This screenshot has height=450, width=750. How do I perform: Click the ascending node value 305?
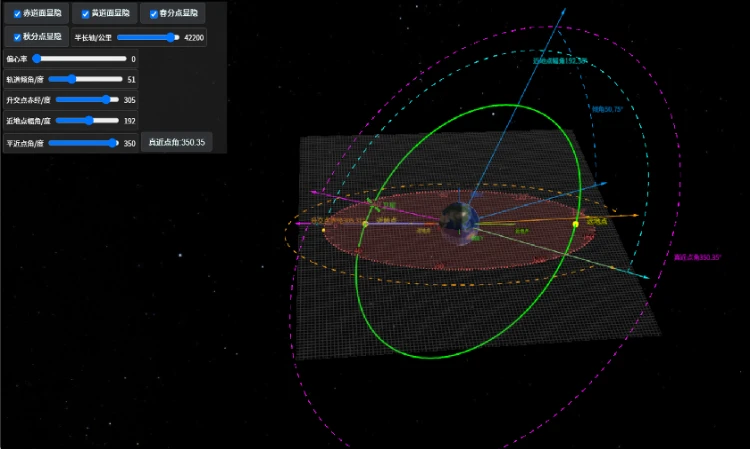[129, 100]
